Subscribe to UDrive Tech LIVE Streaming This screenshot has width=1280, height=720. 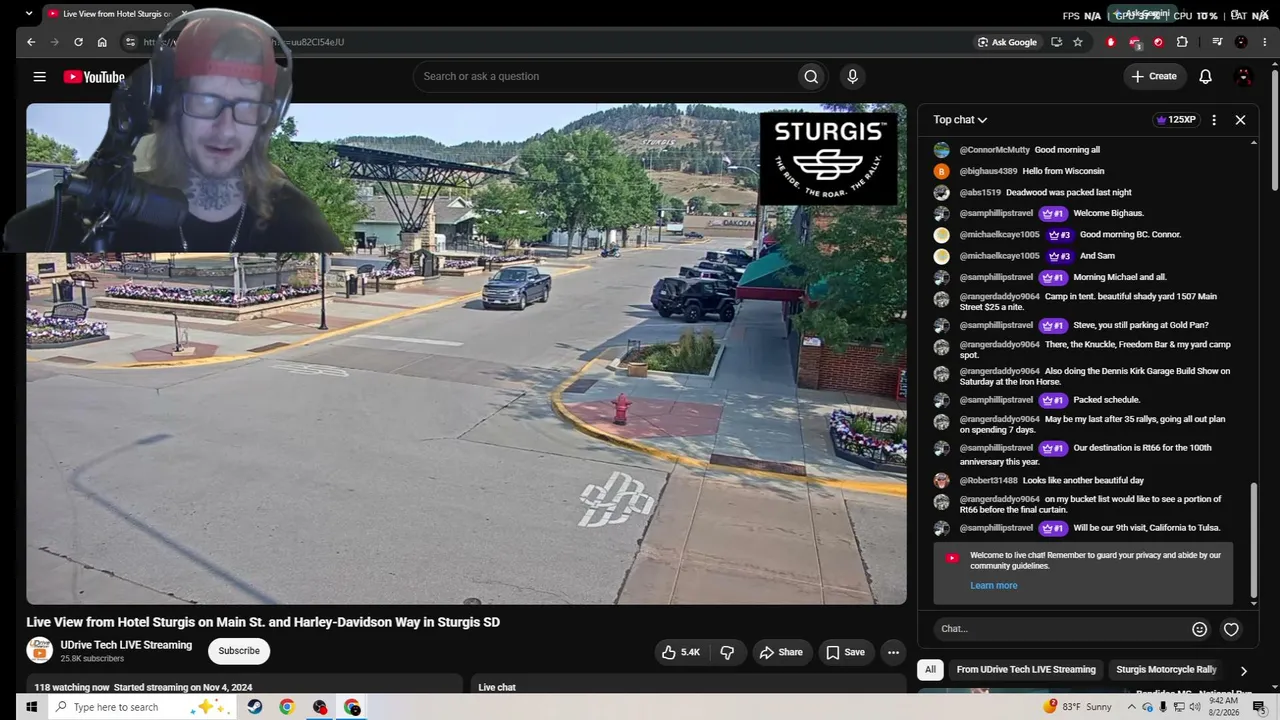point(239,651)
